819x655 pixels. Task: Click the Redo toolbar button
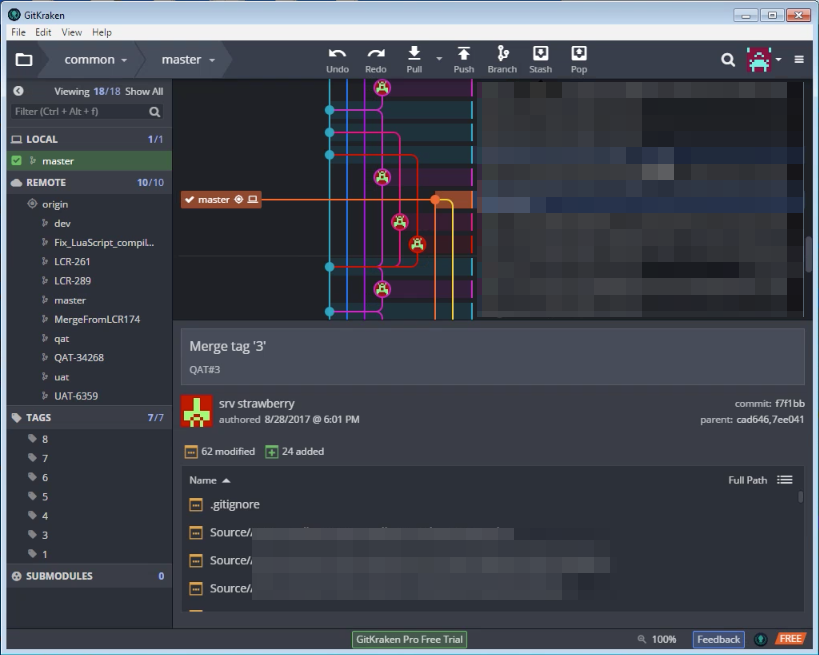click(x=376, y=61)
